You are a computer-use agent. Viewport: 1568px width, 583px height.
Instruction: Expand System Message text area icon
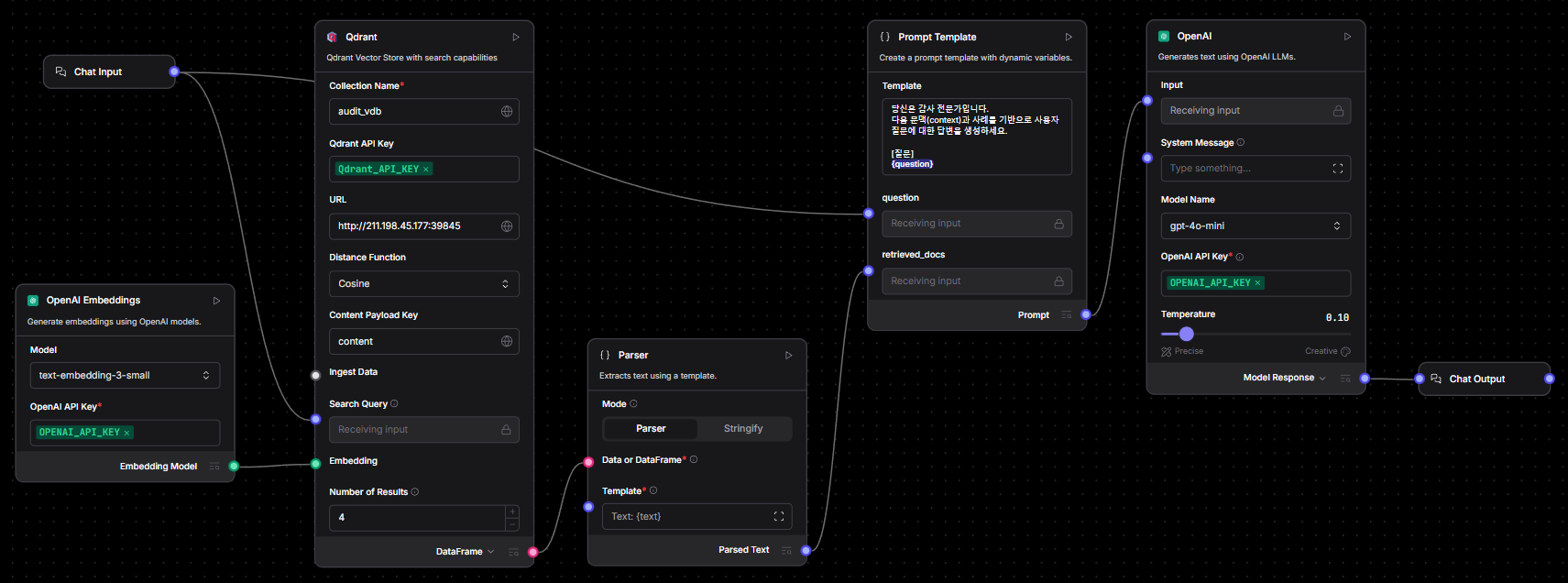(x=1338, y=169)
